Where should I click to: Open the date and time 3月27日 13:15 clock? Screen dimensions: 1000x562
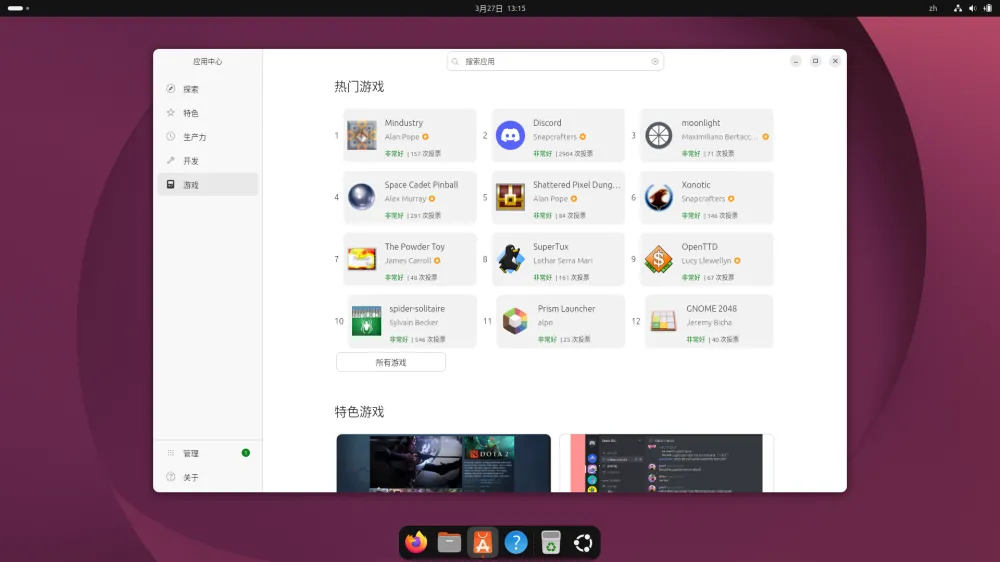[x=500, y=8]
